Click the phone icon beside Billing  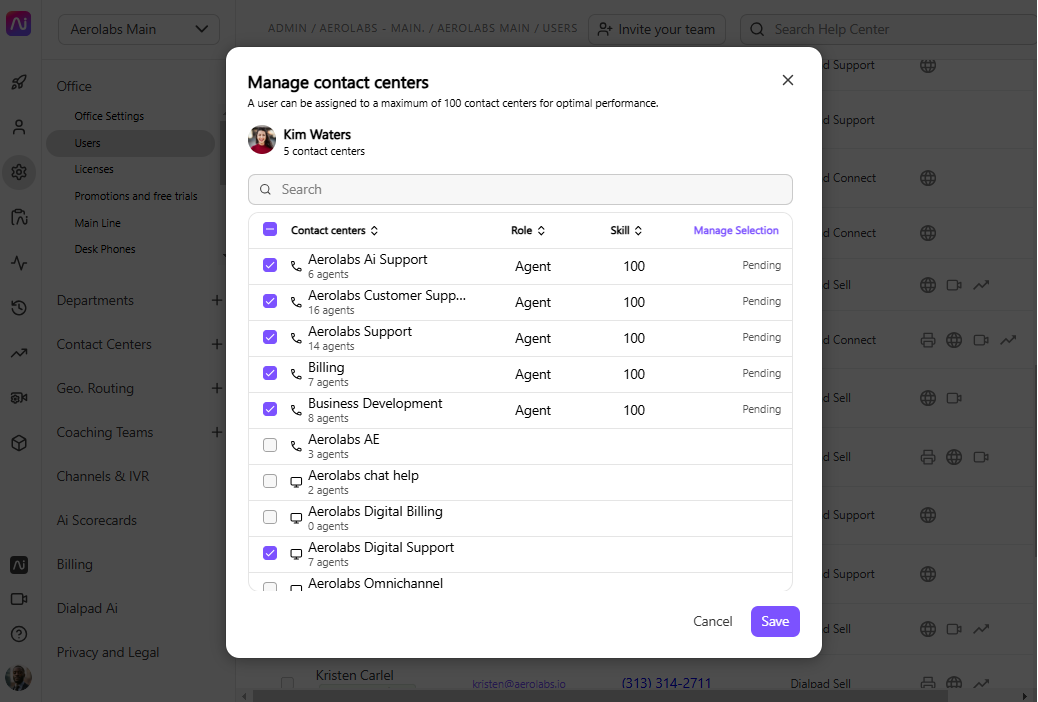(x=296, y=374)
